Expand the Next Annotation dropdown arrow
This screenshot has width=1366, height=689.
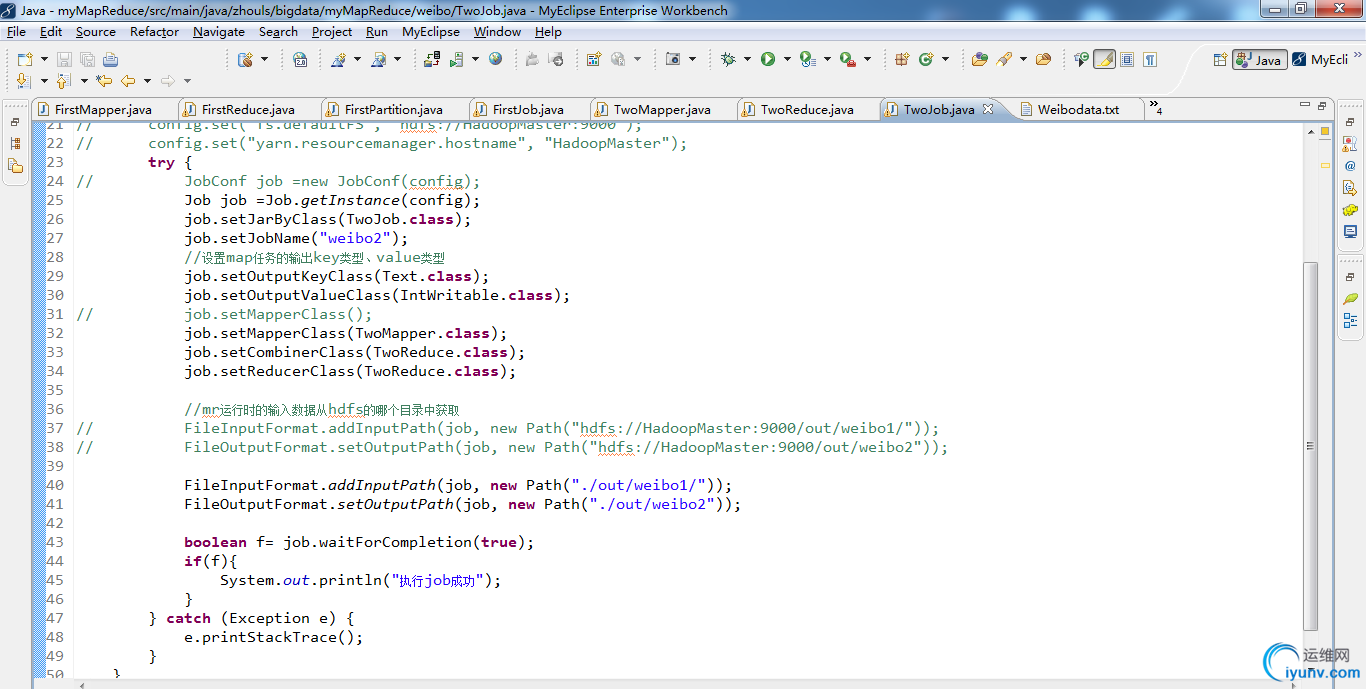[x=43, y=81]
